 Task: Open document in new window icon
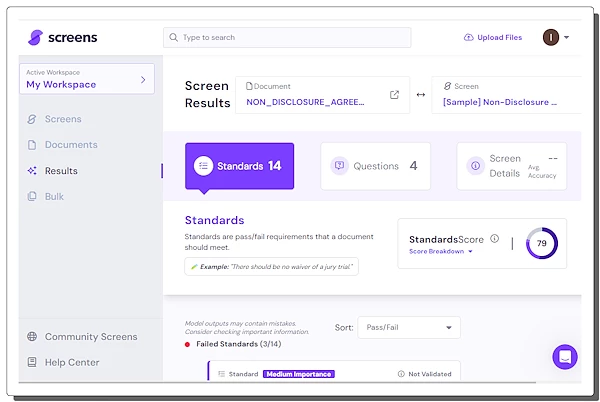(394, 95)
